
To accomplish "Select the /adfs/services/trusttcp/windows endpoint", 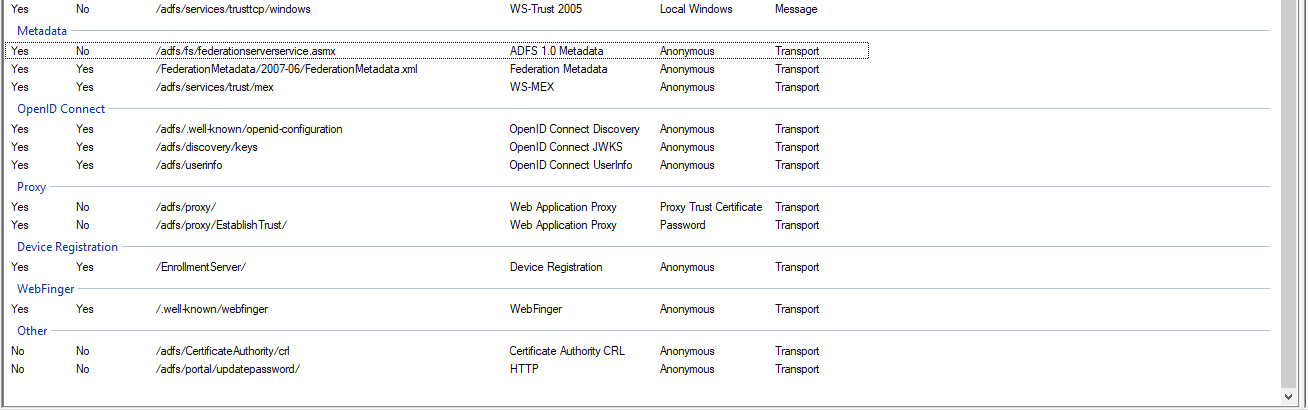I will click(231, 9).
